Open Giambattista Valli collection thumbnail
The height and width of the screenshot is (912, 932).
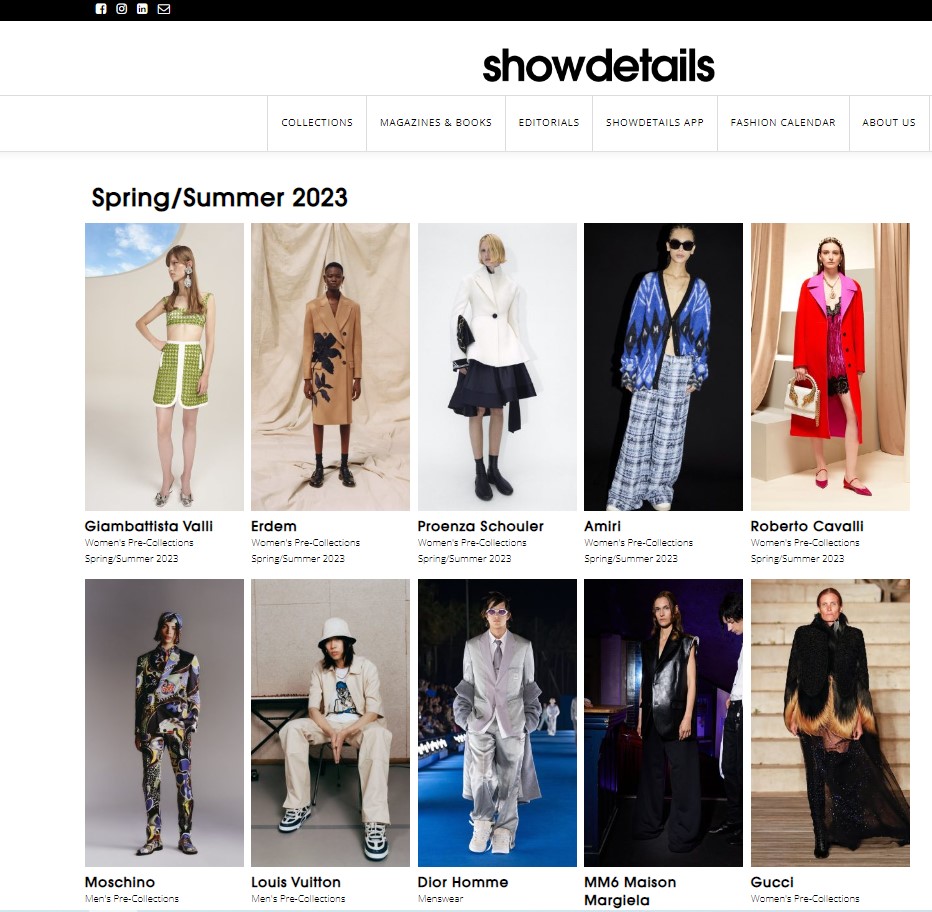pos(164,367)
